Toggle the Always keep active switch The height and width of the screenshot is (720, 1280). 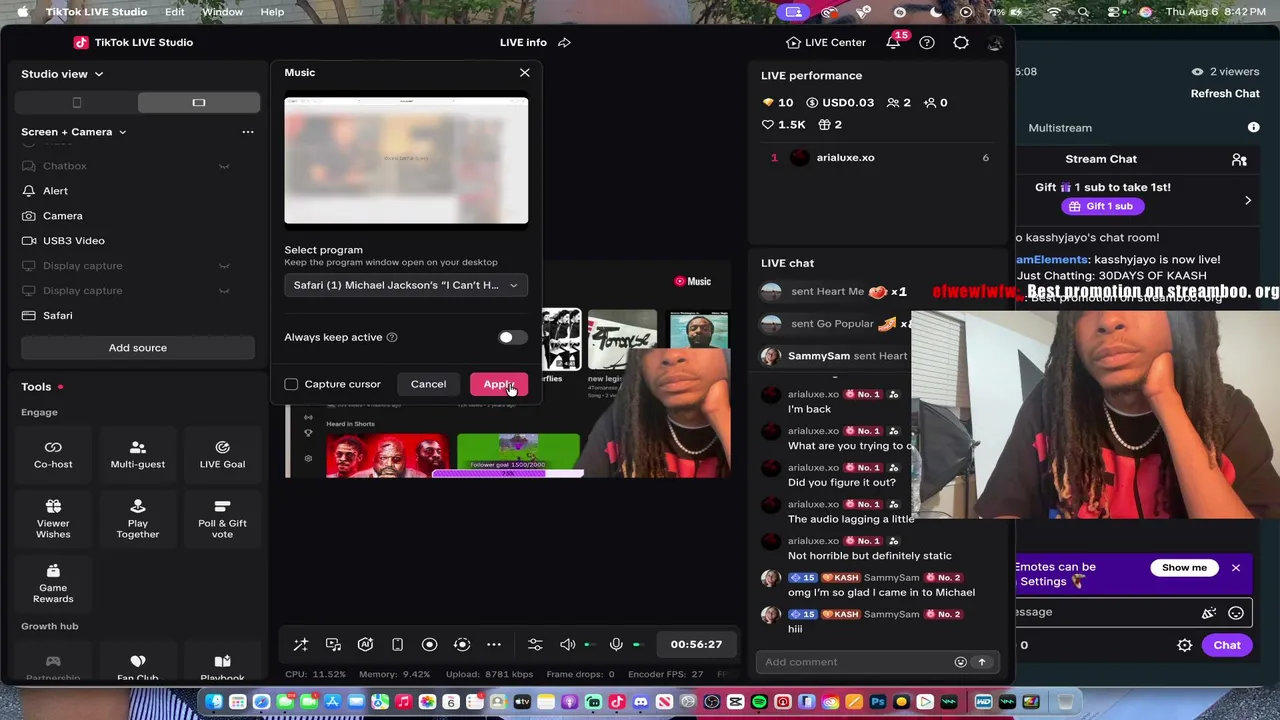tap(512, 338)
